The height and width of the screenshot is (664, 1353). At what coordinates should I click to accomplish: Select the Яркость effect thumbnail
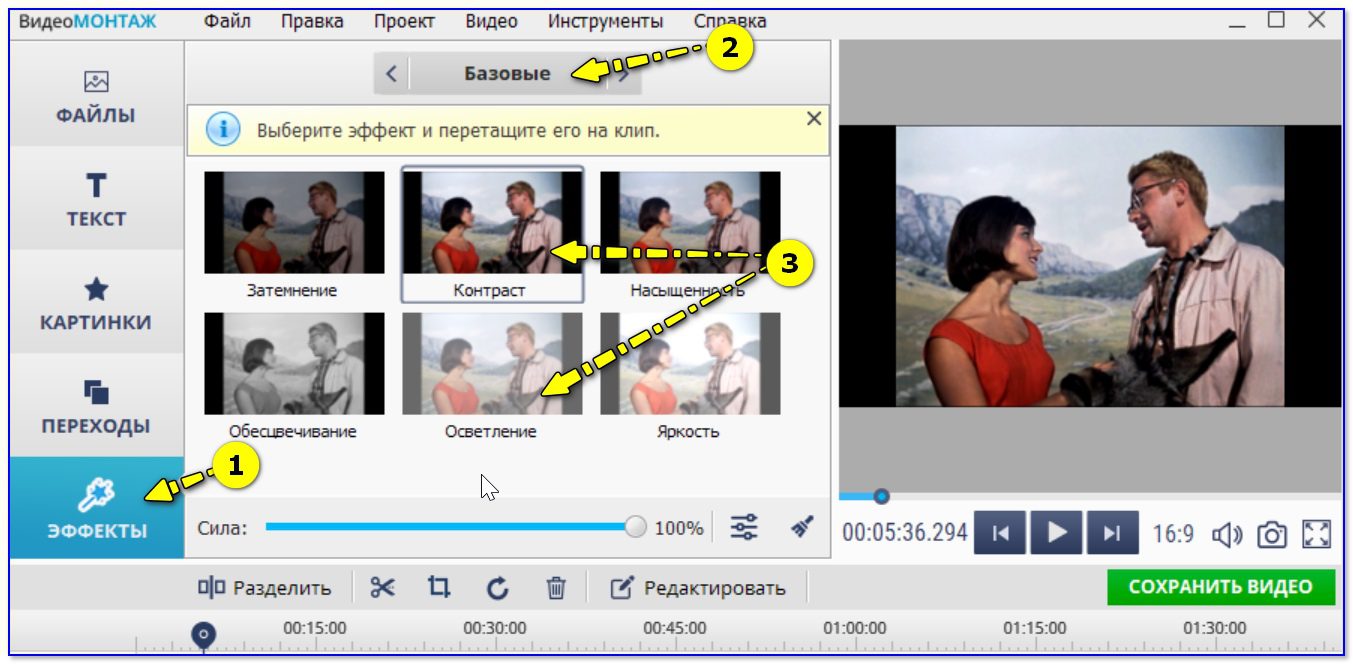(690, 364)
